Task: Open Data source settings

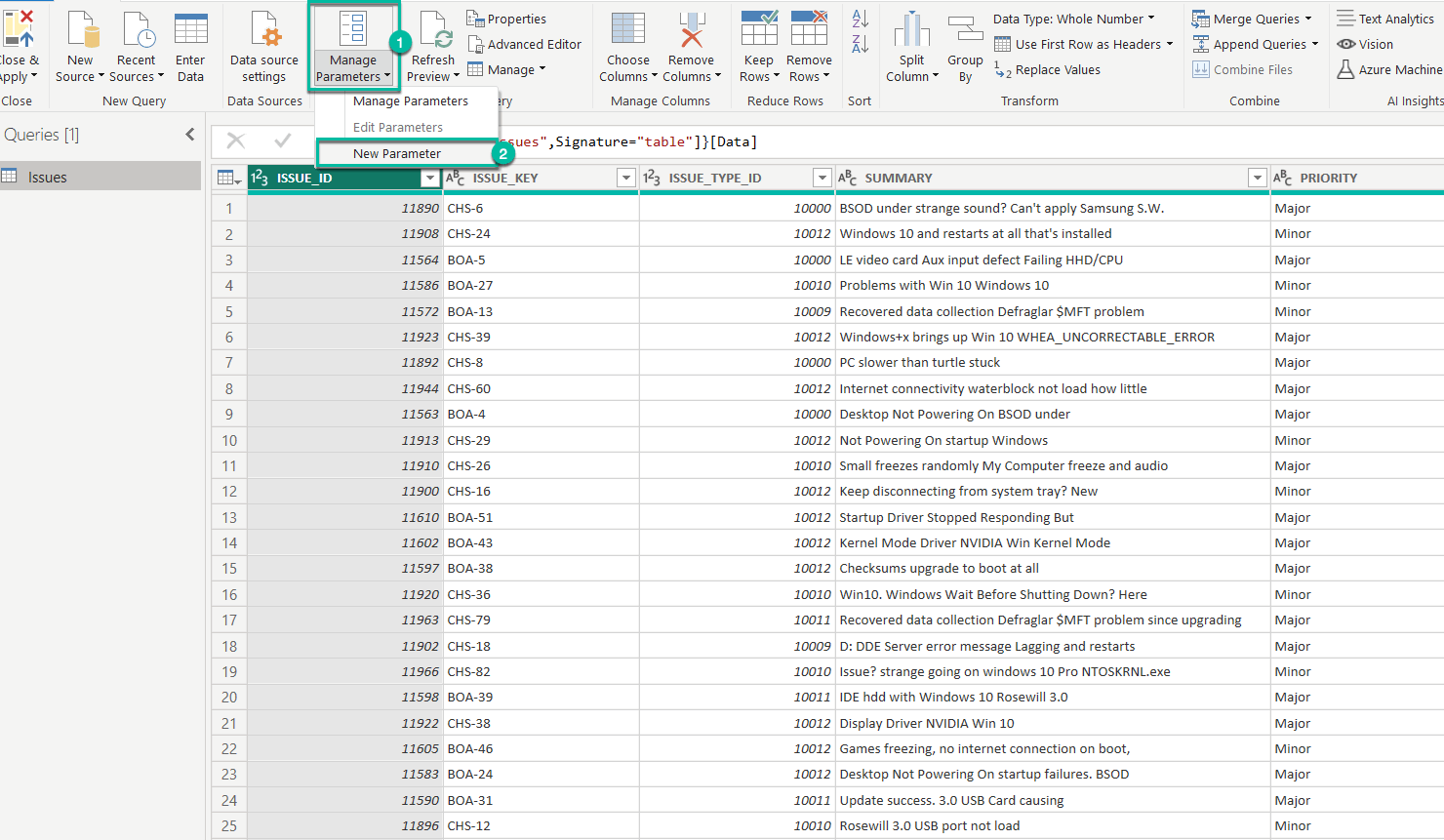Action: pos(263,46)
